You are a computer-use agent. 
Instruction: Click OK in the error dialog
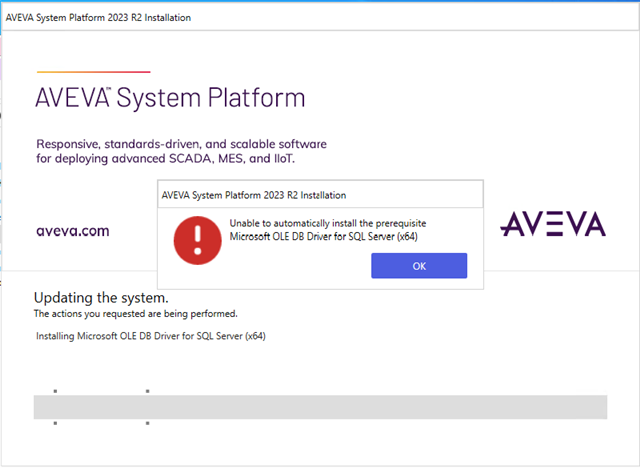pos(419,266)
